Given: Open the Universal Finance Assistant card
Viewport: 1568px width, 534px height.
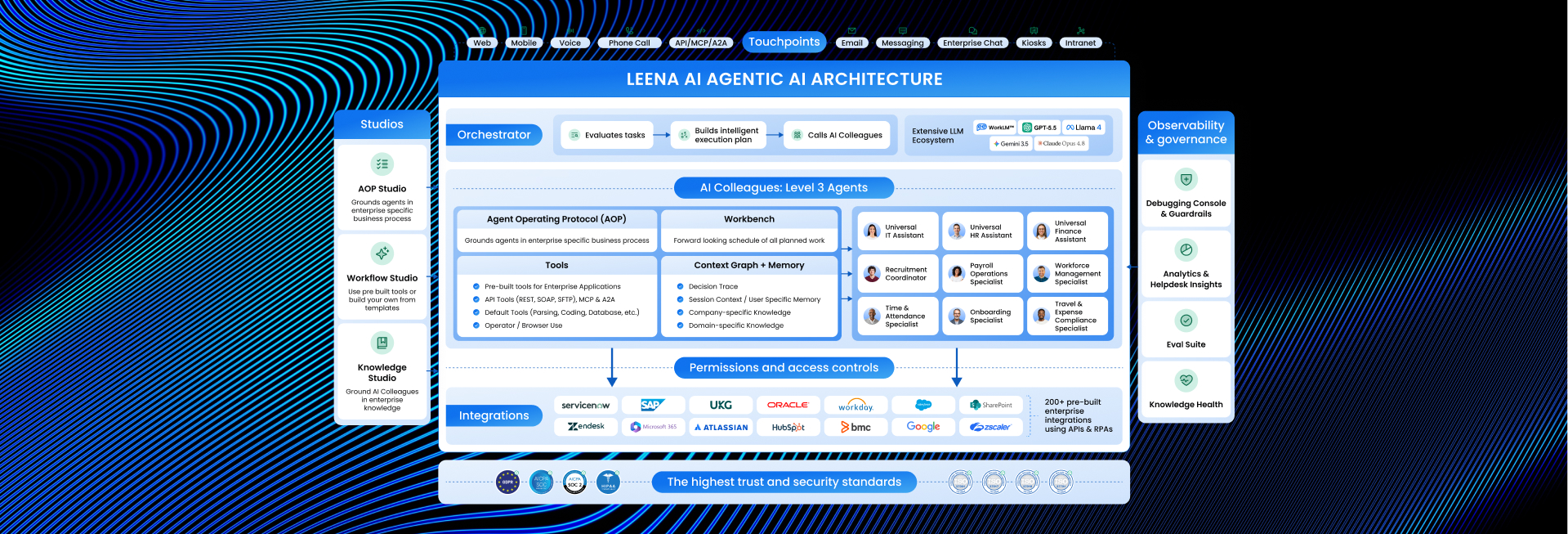Looking at the screenshot, I should 1067,231.
